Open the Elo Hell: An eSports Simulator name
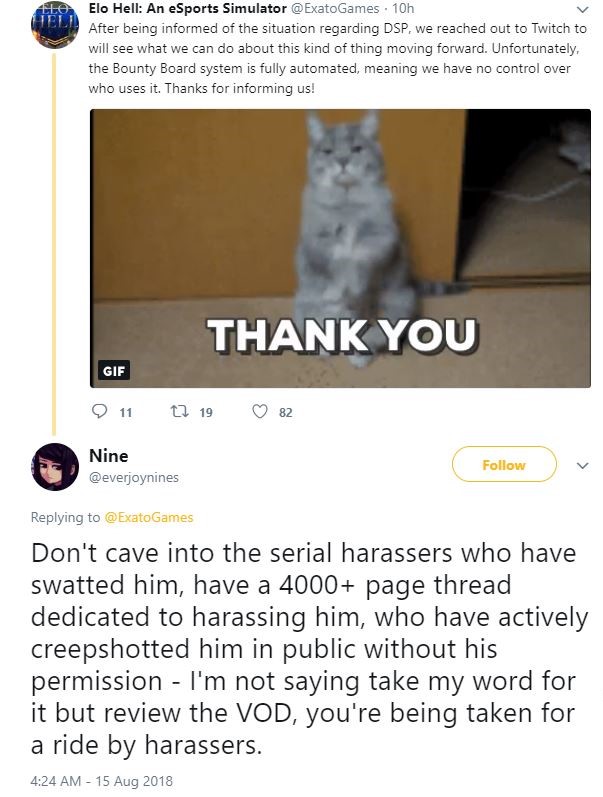The height and width of the screenshot is (797, 603). [x=188, y=9]
